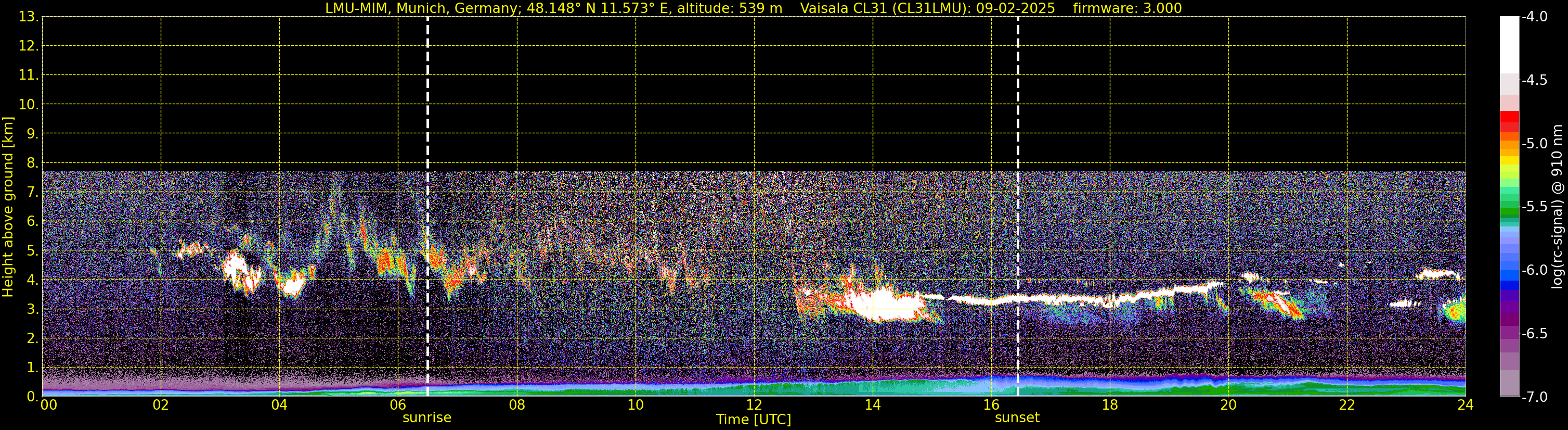Select the 'sunrise' label below the time axis
The width and height of the screenshot is (1568, 430).
tap(426, 418)
